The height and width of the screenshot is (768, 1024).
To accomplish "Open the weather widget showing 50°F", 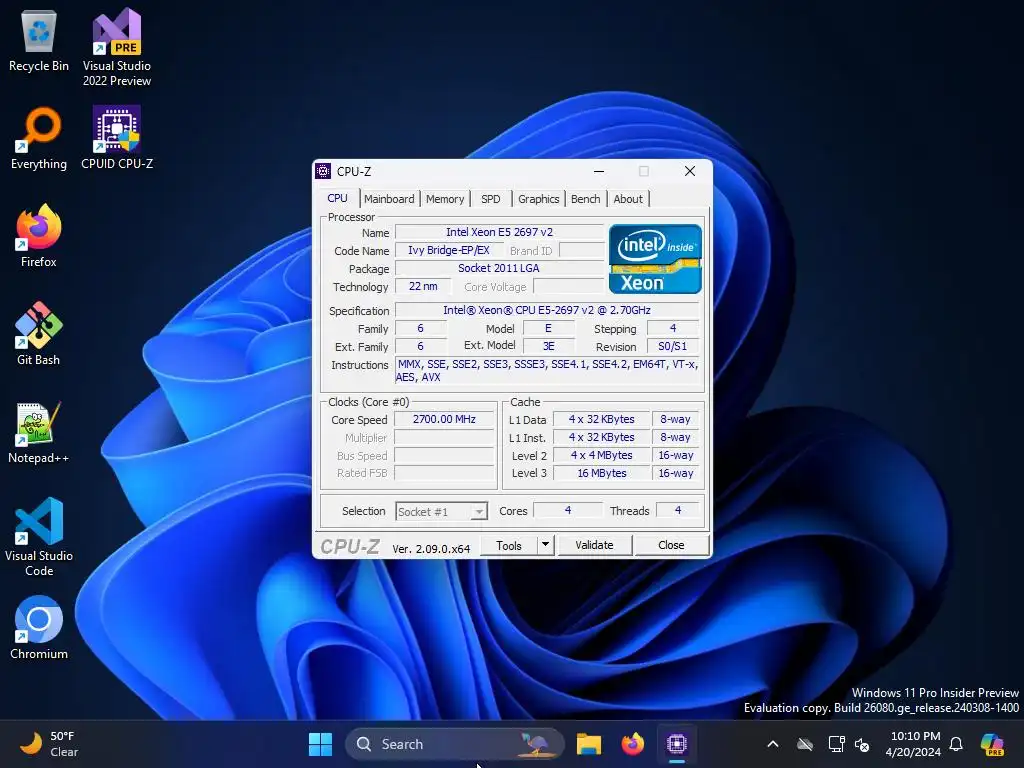I will coord(49,744).
